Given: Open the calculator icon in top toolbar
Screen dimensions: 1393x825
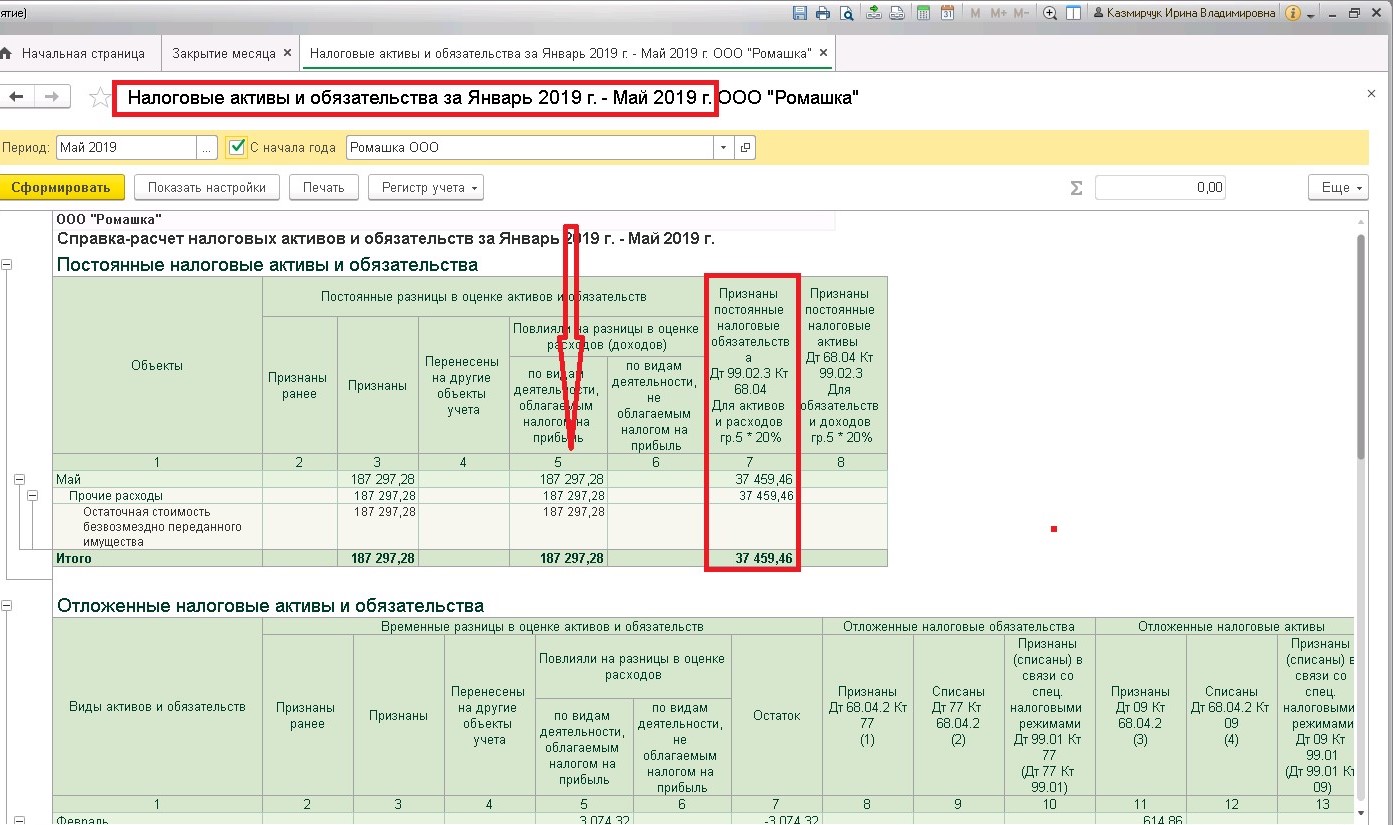Looking at the screenshot, I should pyautogui.click(x=923, y=13).
